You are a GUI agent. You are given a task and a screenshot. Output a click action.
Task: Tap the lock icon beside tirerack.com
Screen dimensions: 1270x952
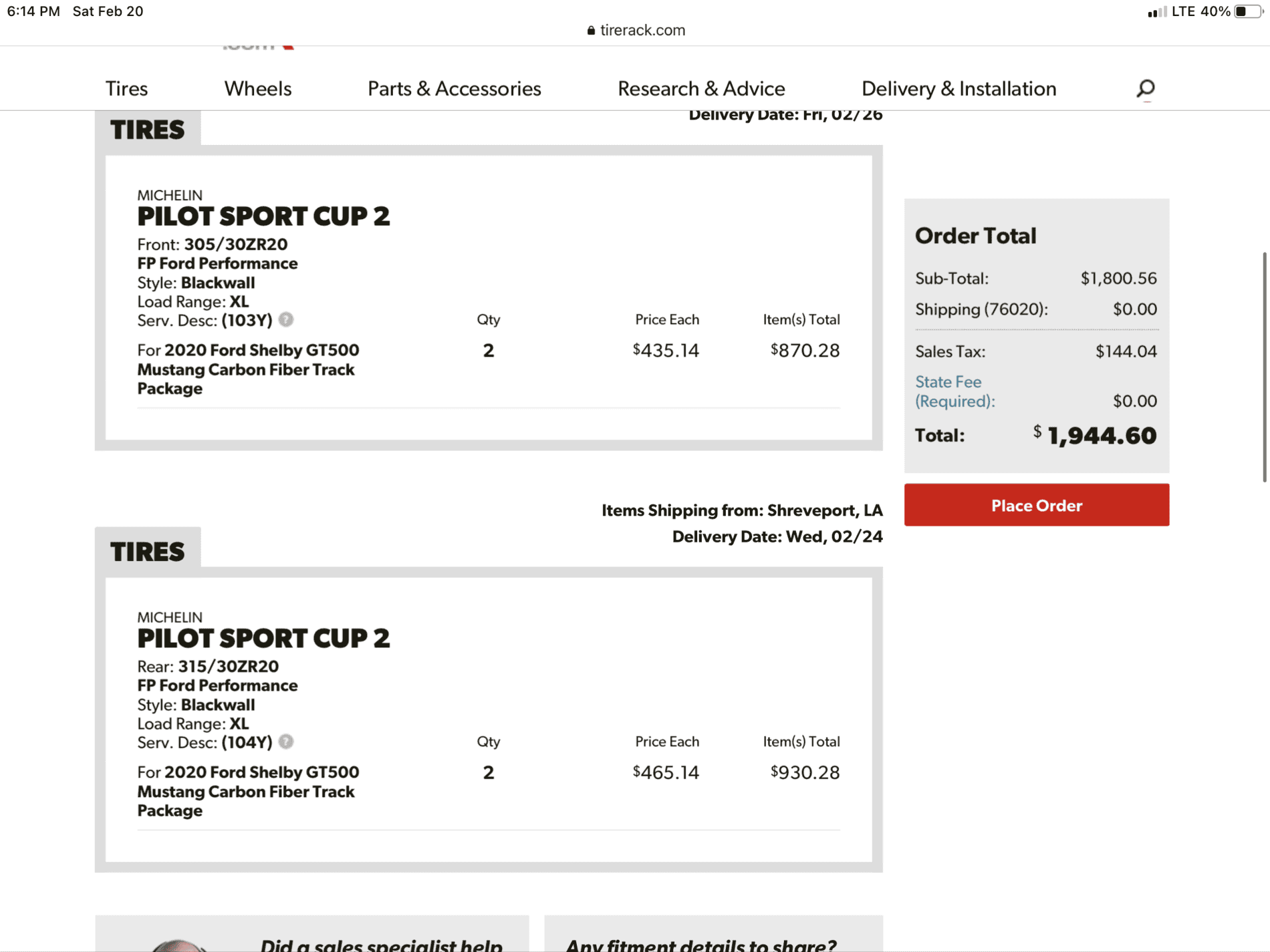591,31
